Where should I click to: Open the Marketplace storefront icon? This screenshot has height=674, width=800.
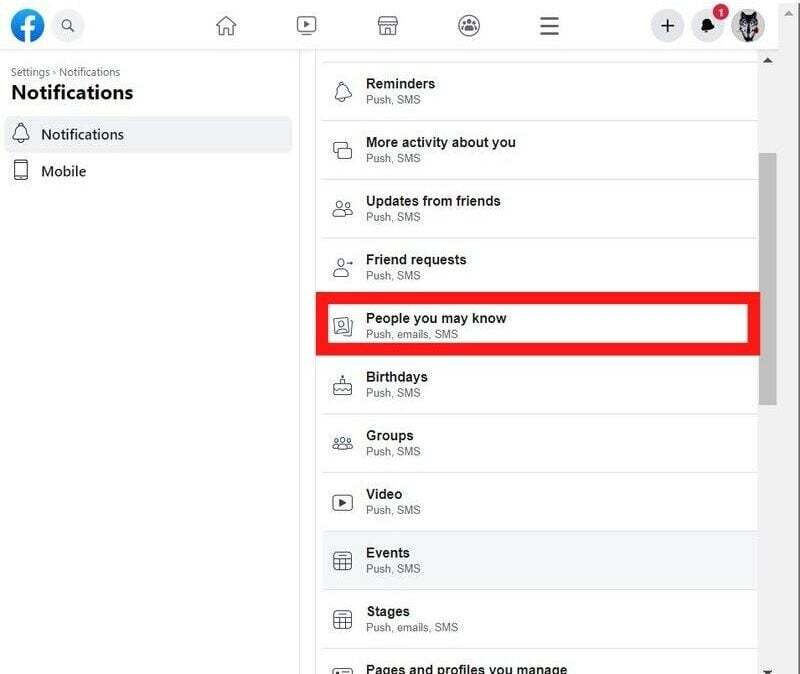[x=388, y=26]
